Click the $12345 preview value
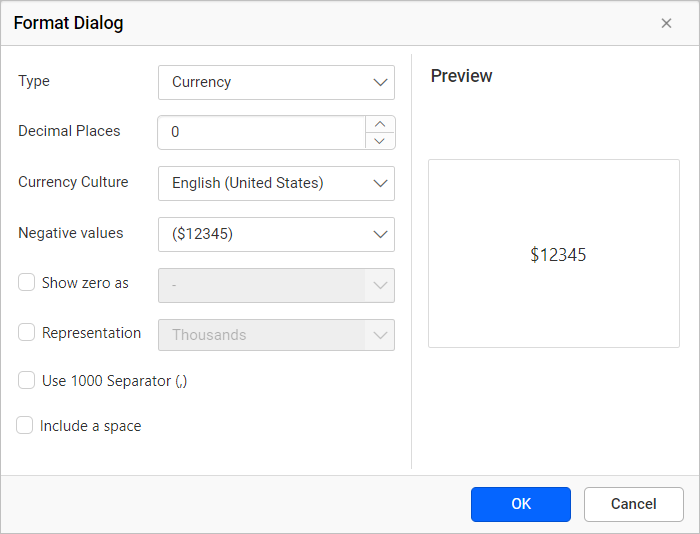The image size is (700, 534). pyautogui.click(x=558, y=255)
